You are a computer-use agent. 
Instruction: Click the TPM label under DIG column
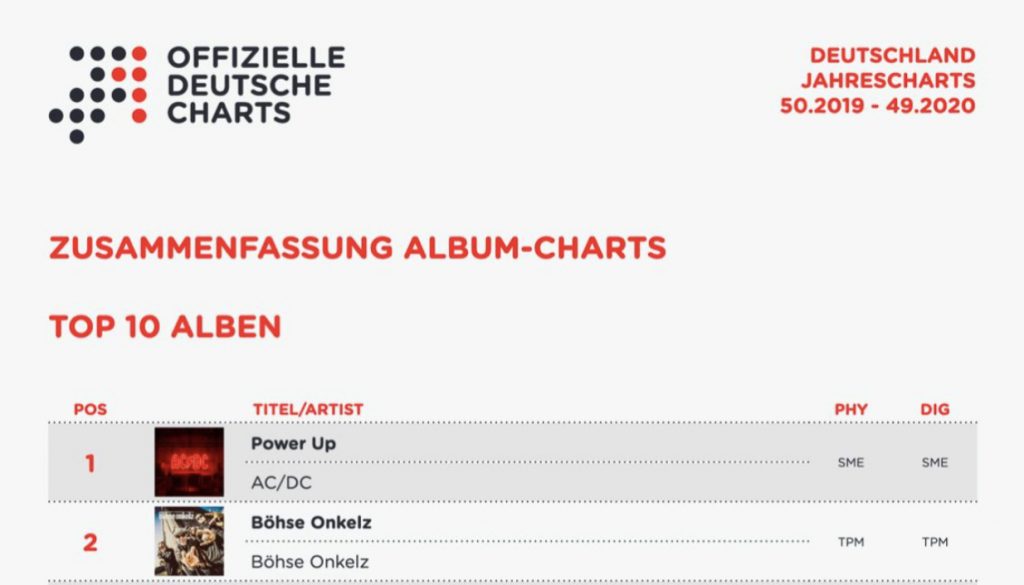[935, 542]
